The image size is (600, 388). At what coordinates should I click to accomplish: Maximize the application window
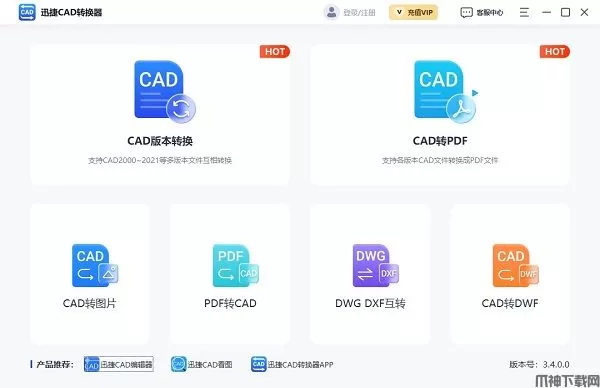point(565,13)
